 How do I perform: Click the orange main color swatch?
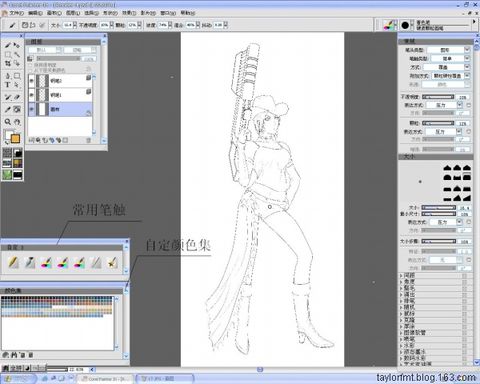tap(15, 138)
